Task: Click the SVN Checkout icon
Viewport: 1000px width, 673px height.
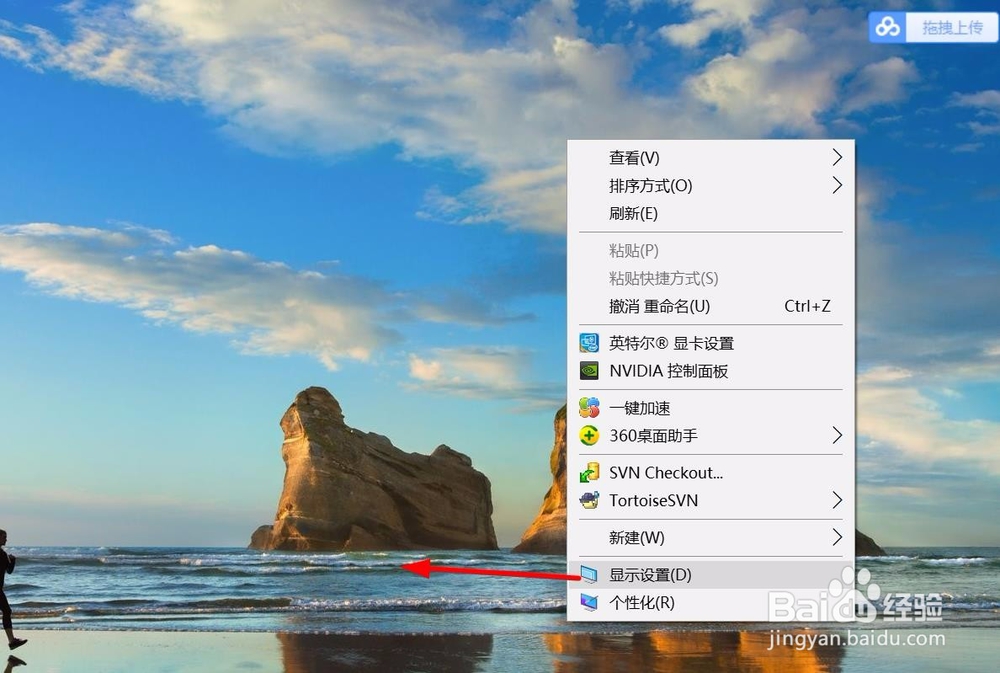Action: (591, 472)
